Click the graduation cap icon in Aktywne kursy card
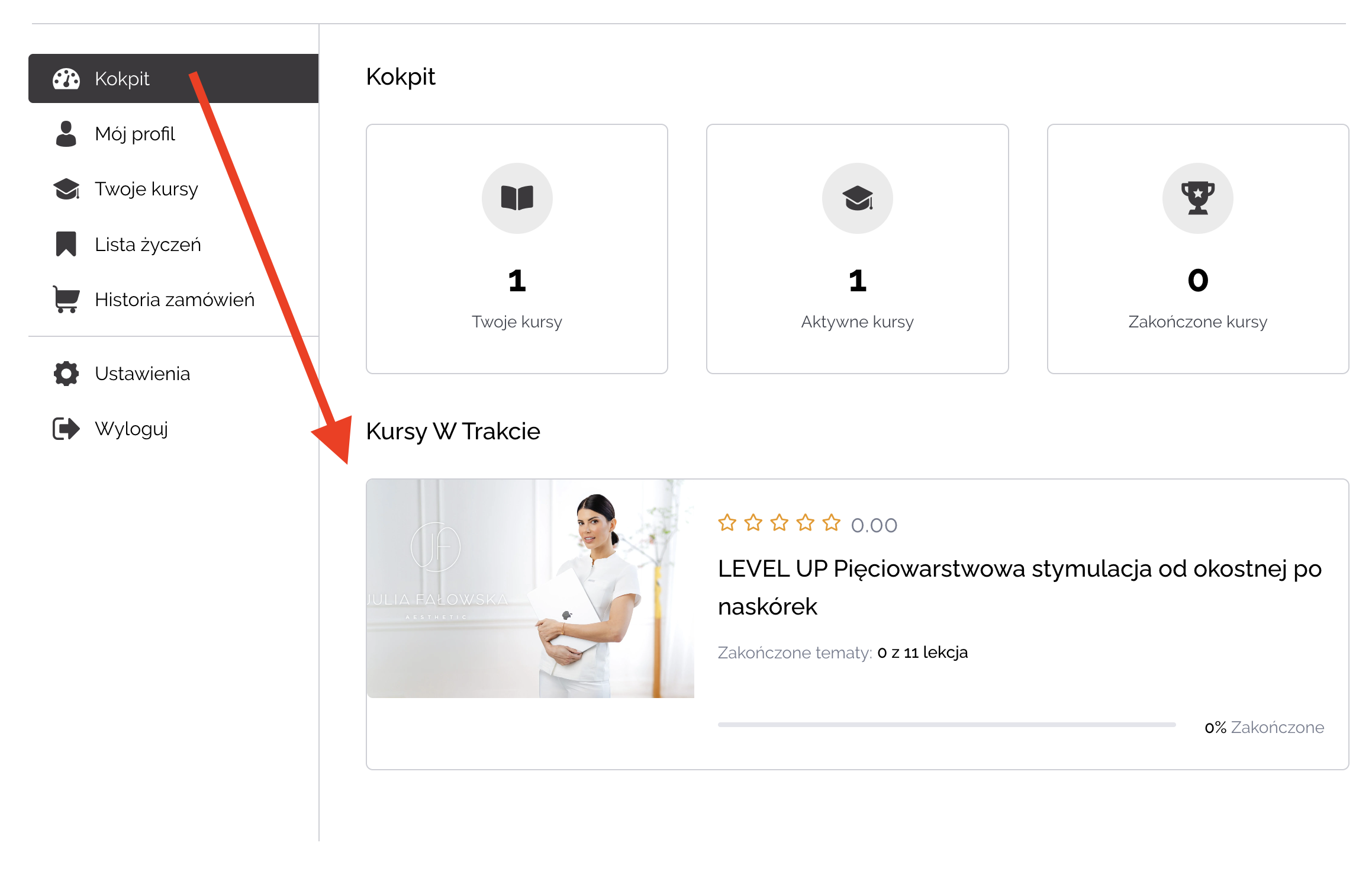 (x=857, y=198)
